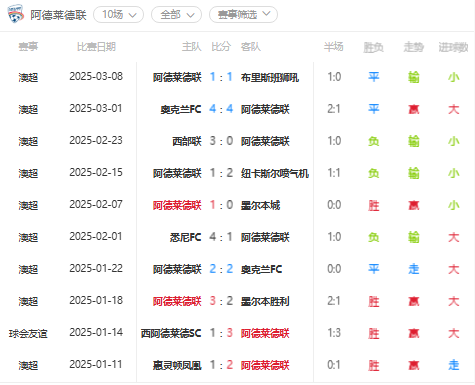Click 布里斯班狮吼 away team link
This screenshot has width=475, height=385.
tap(270, 78)
